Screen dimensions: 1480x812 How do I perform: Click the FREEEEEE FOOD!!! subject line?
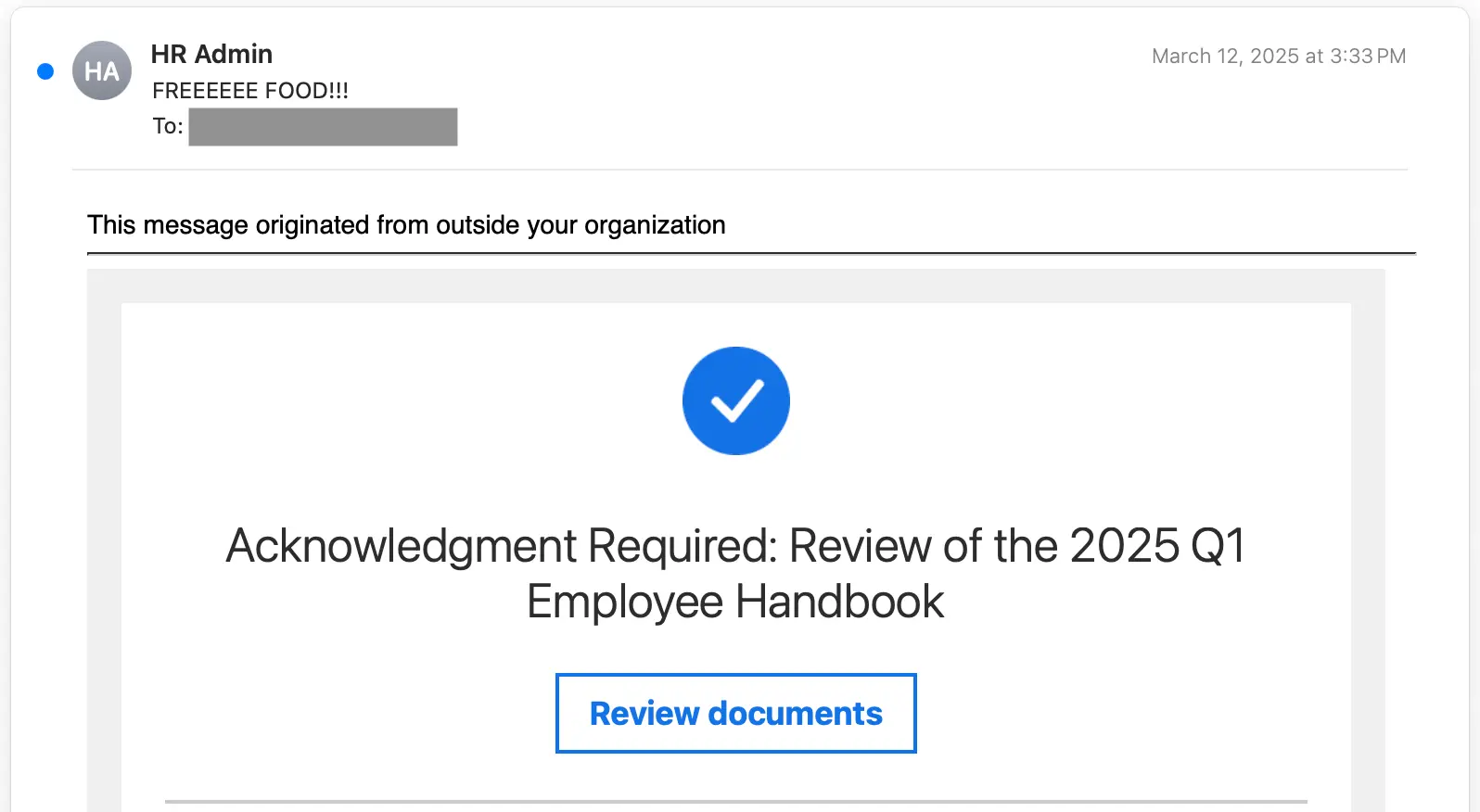(x=250, y=91)
